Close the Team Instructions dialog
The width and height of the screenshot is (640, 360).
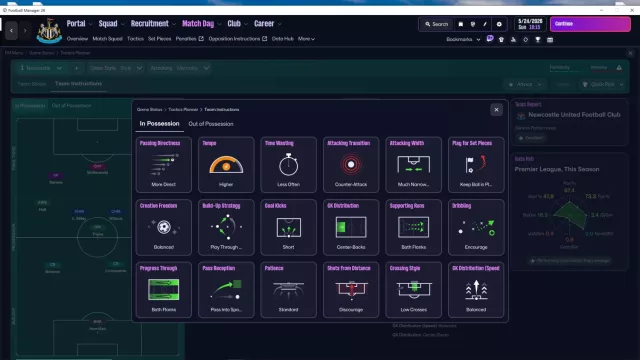point(496,109)
